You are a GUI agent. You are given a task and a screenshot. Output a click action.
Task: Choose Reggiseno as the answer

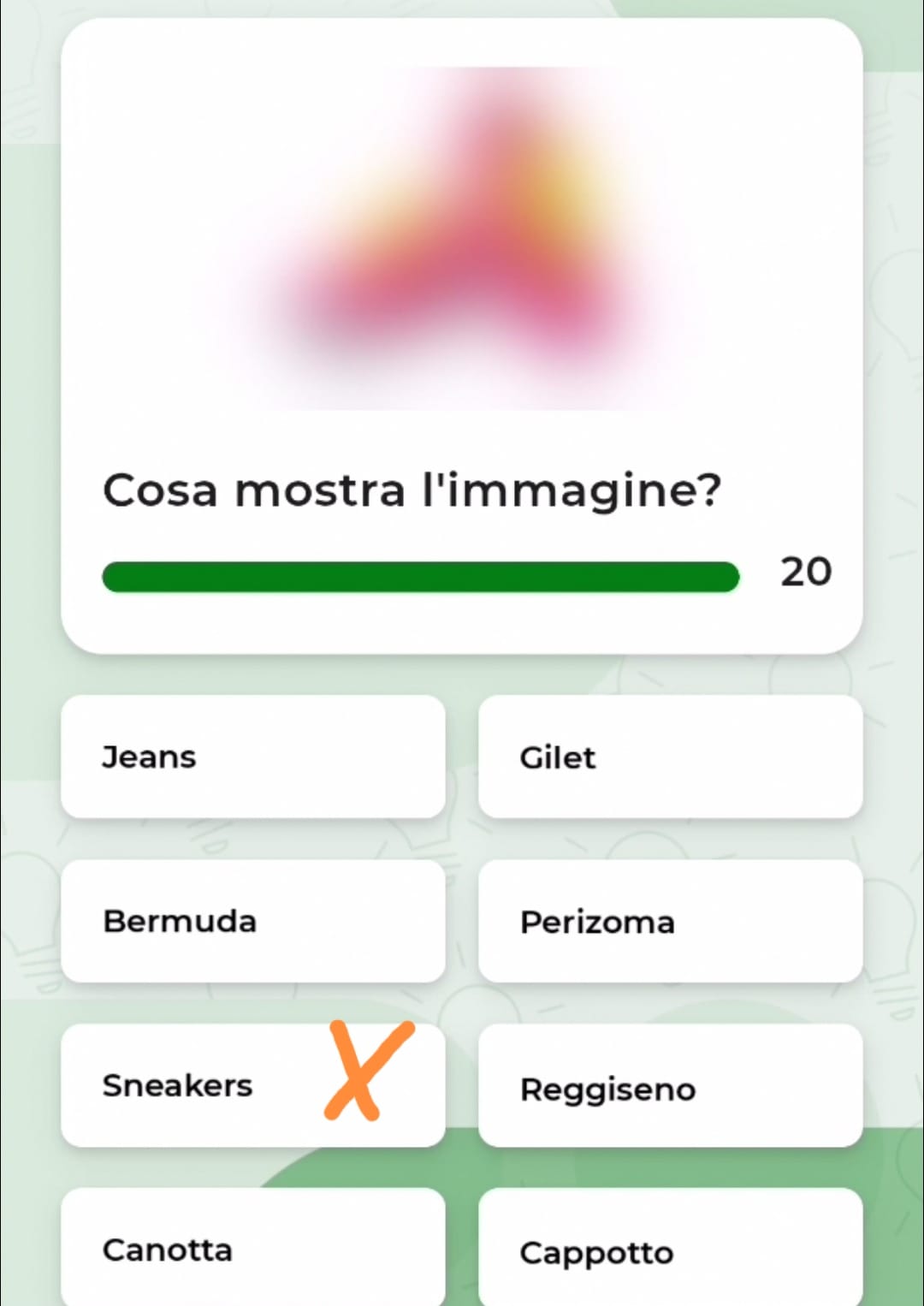tap(670, 1085)
